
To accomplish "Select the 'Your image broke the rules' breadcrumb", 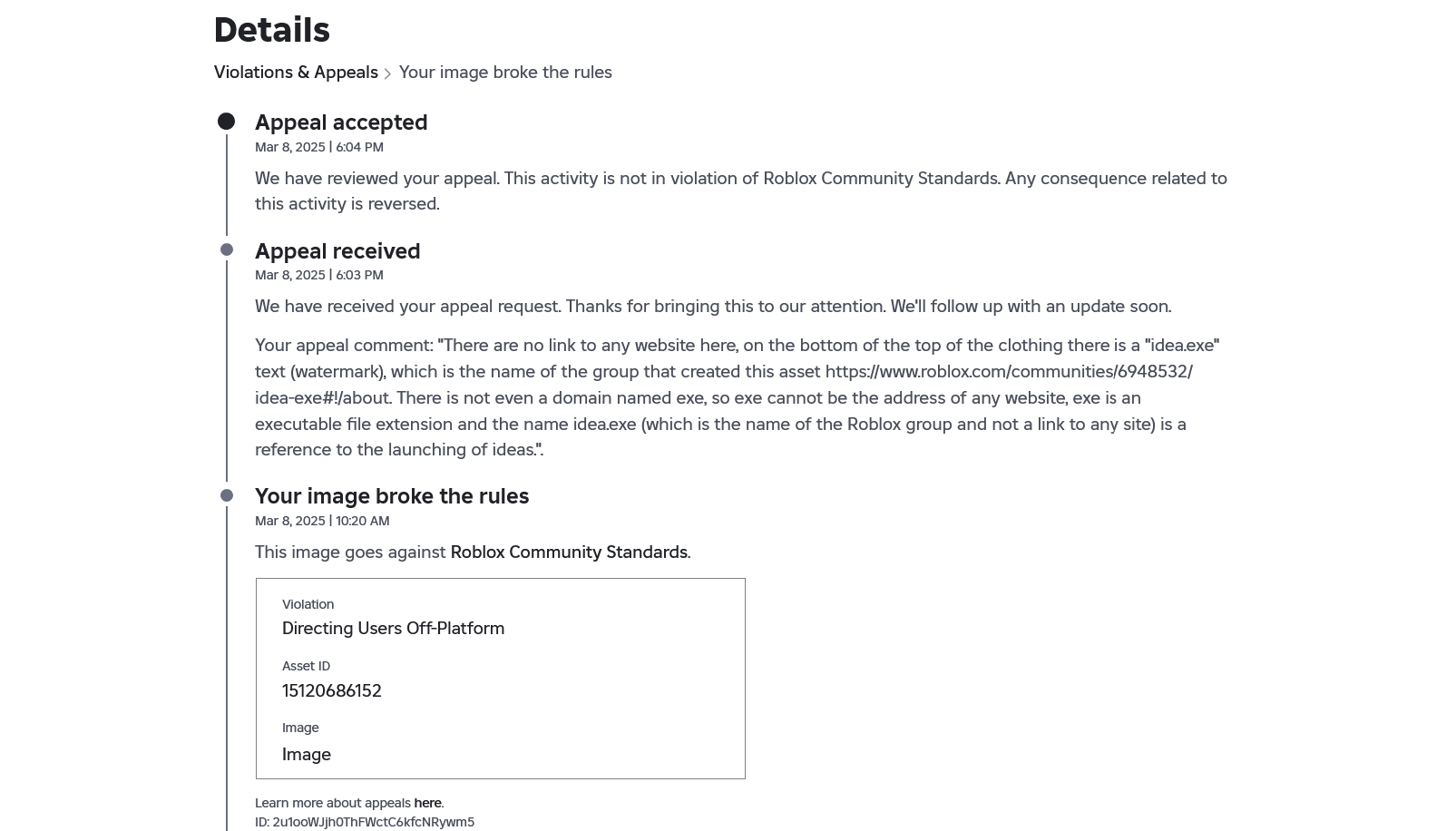I will 505,73.
